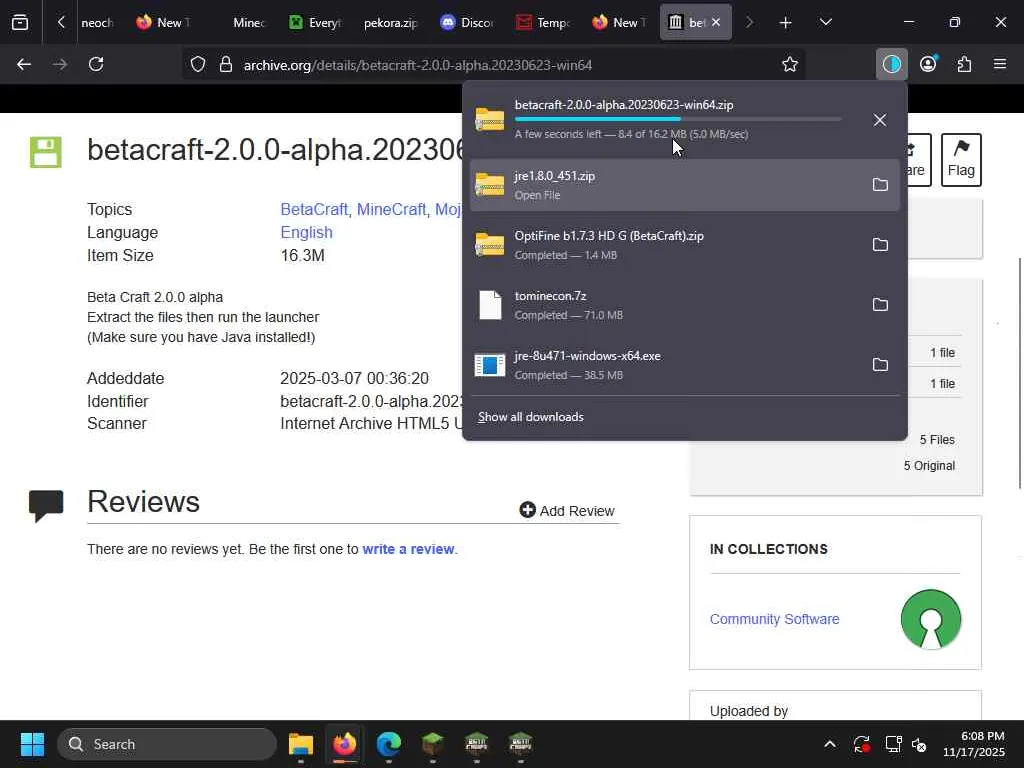Open the Windows Start menu

tap(33, 744)
